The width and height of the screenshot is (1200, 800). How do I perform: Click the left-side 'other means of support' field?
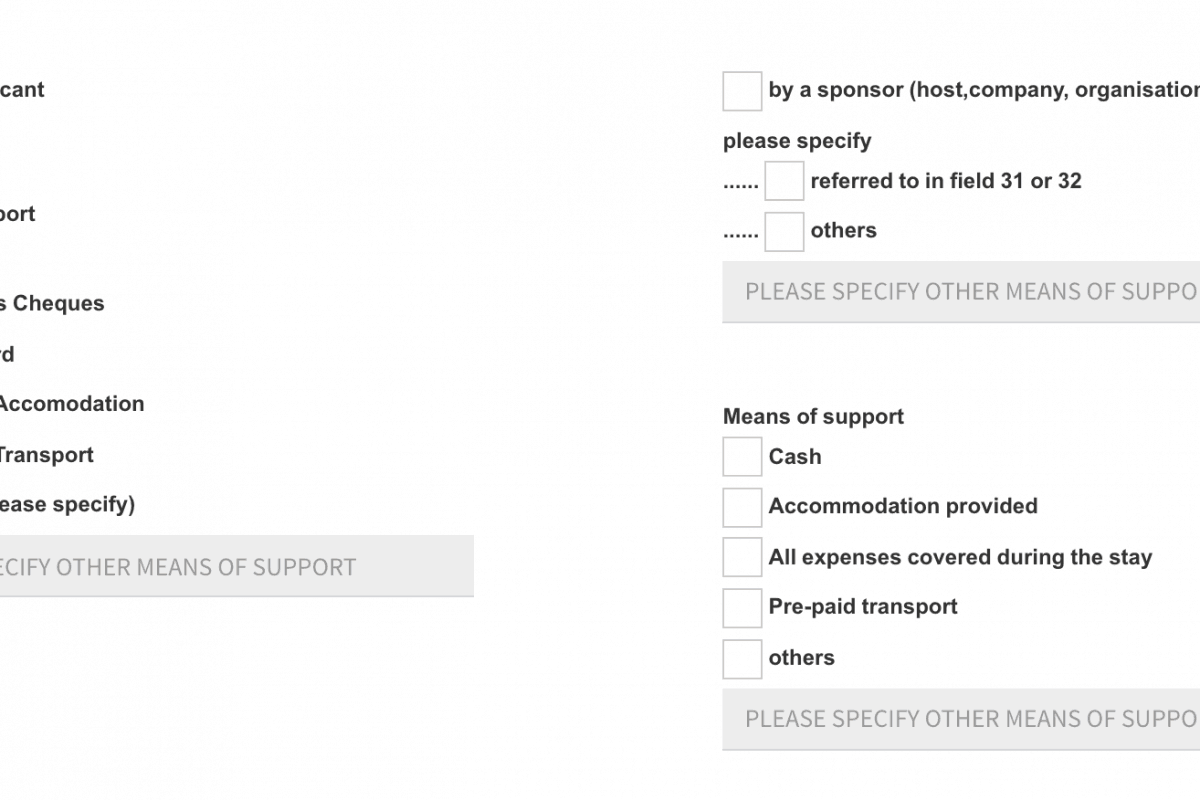(236, 567)
